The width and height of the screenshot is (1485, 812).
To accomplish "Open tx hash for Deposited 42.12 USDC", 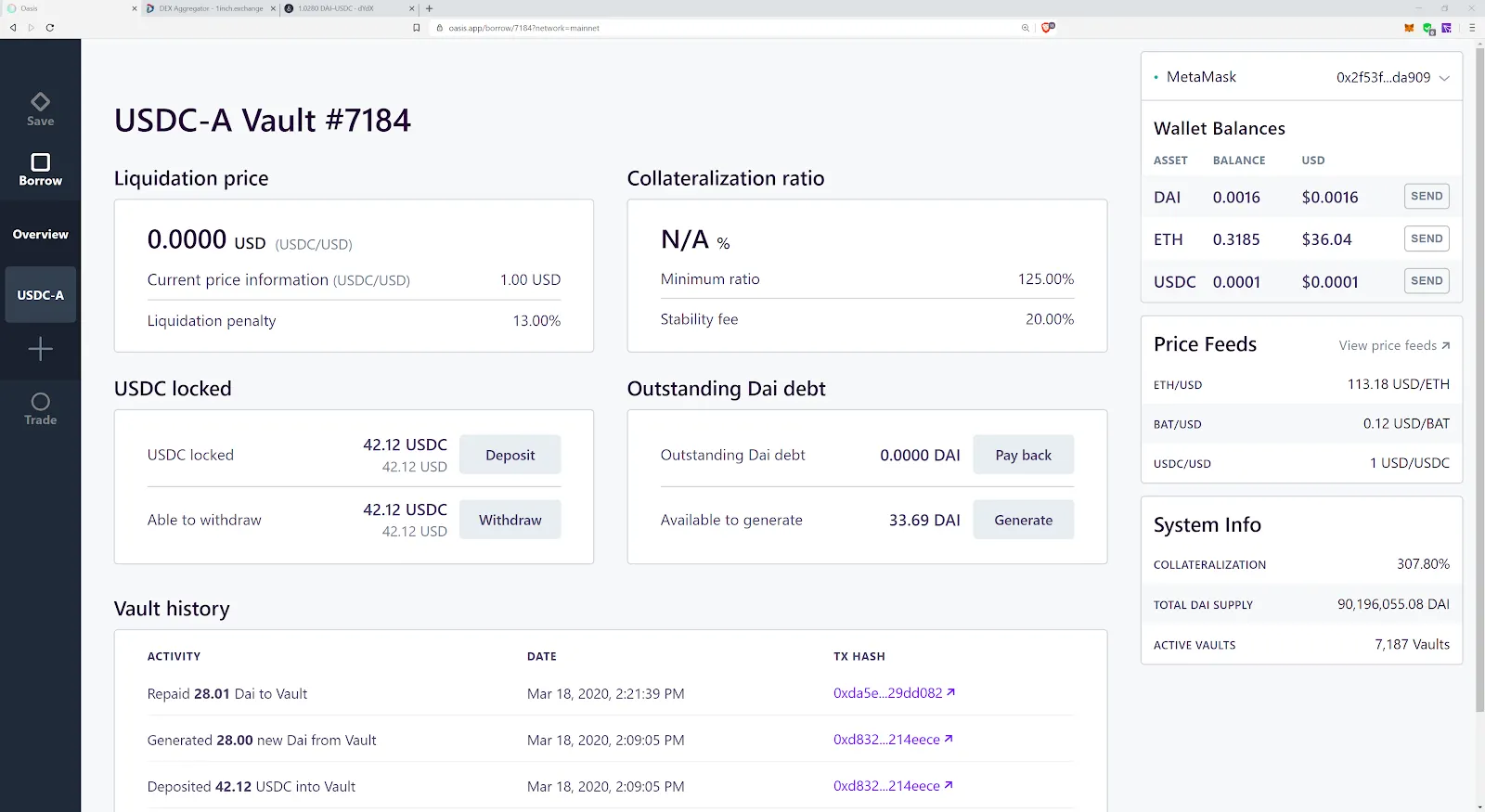I will [893, 786].
